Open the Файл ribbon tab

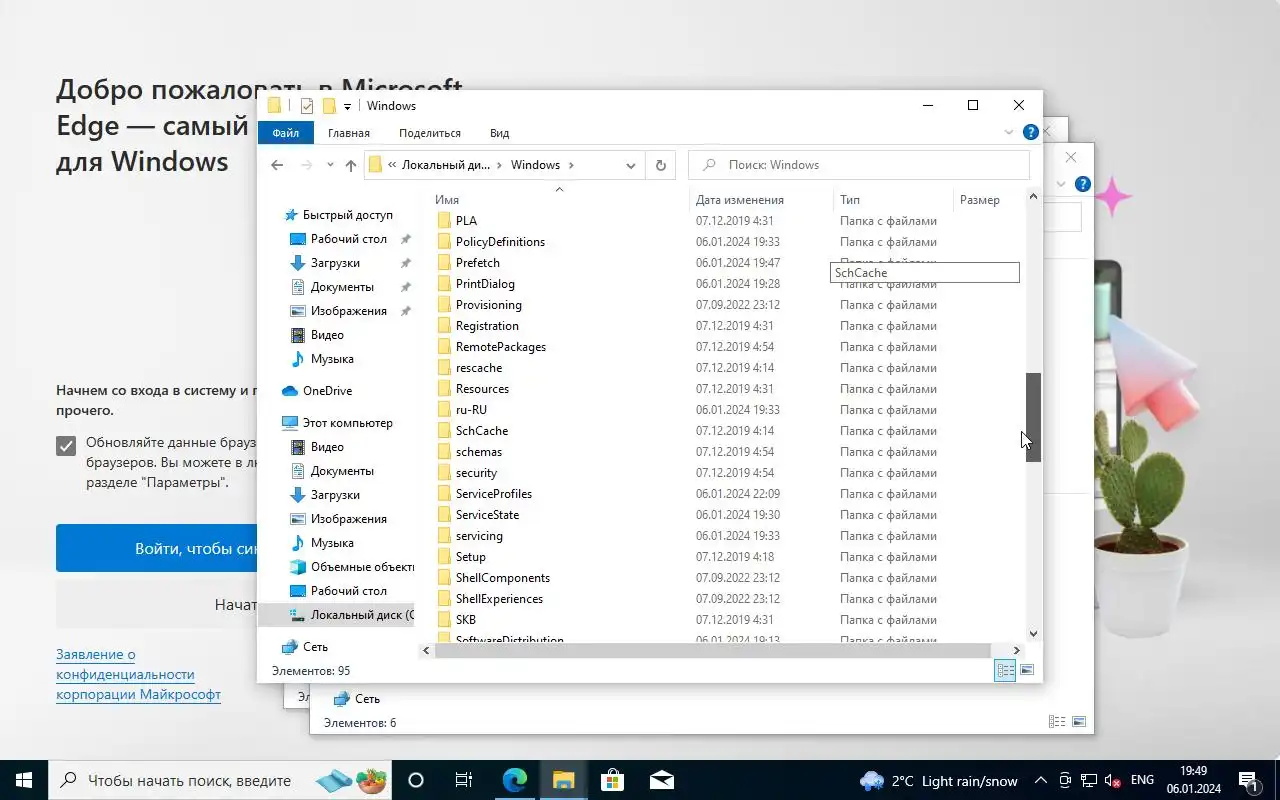click(x=285, y=133)
